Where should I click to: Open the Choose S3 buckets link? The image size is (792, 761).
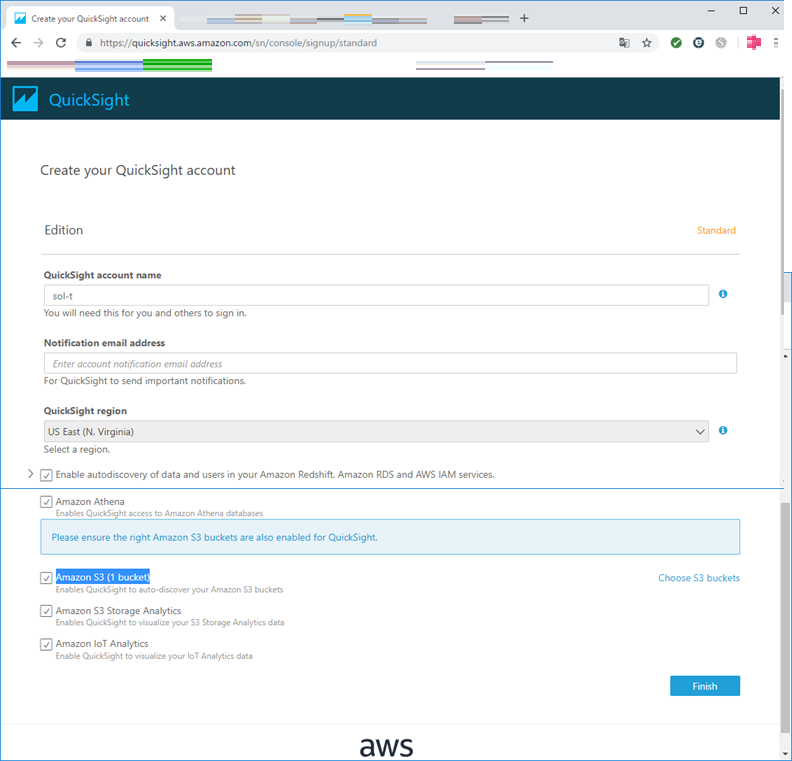click(698, 578)
